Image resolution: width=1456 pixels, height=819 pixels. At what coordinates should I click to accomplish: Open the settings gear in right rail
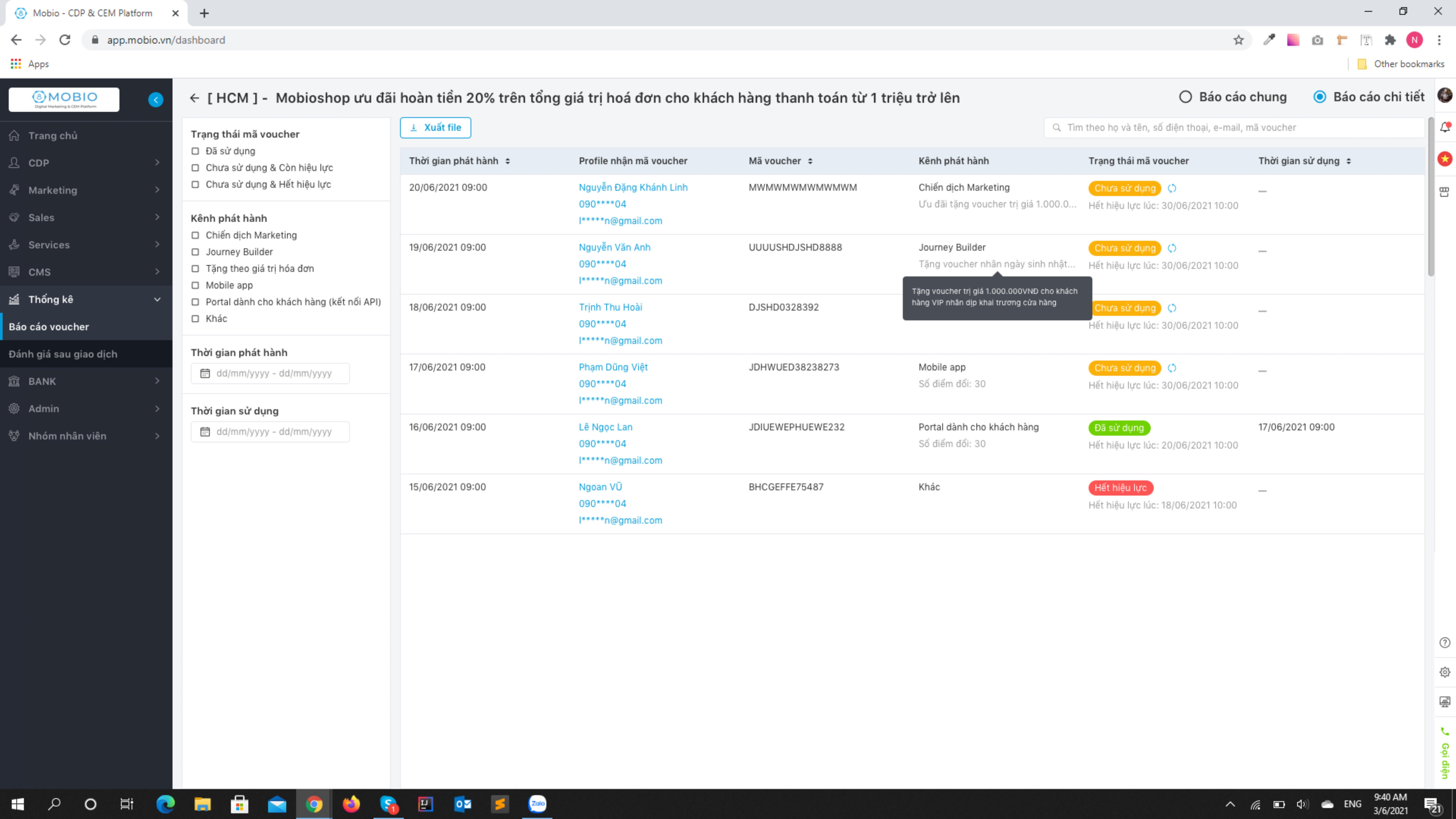(x=1445, y=672)
